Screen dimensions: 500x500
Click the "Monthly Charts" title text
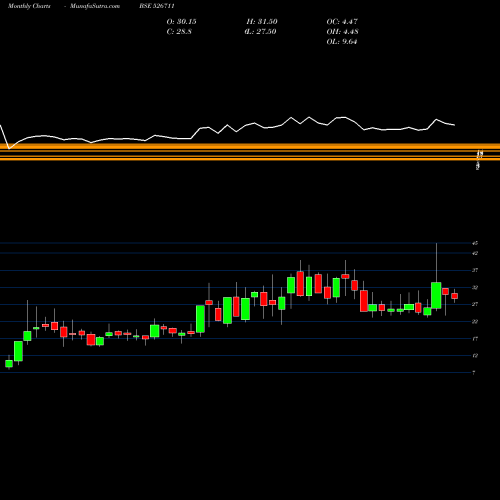(29, 6)
